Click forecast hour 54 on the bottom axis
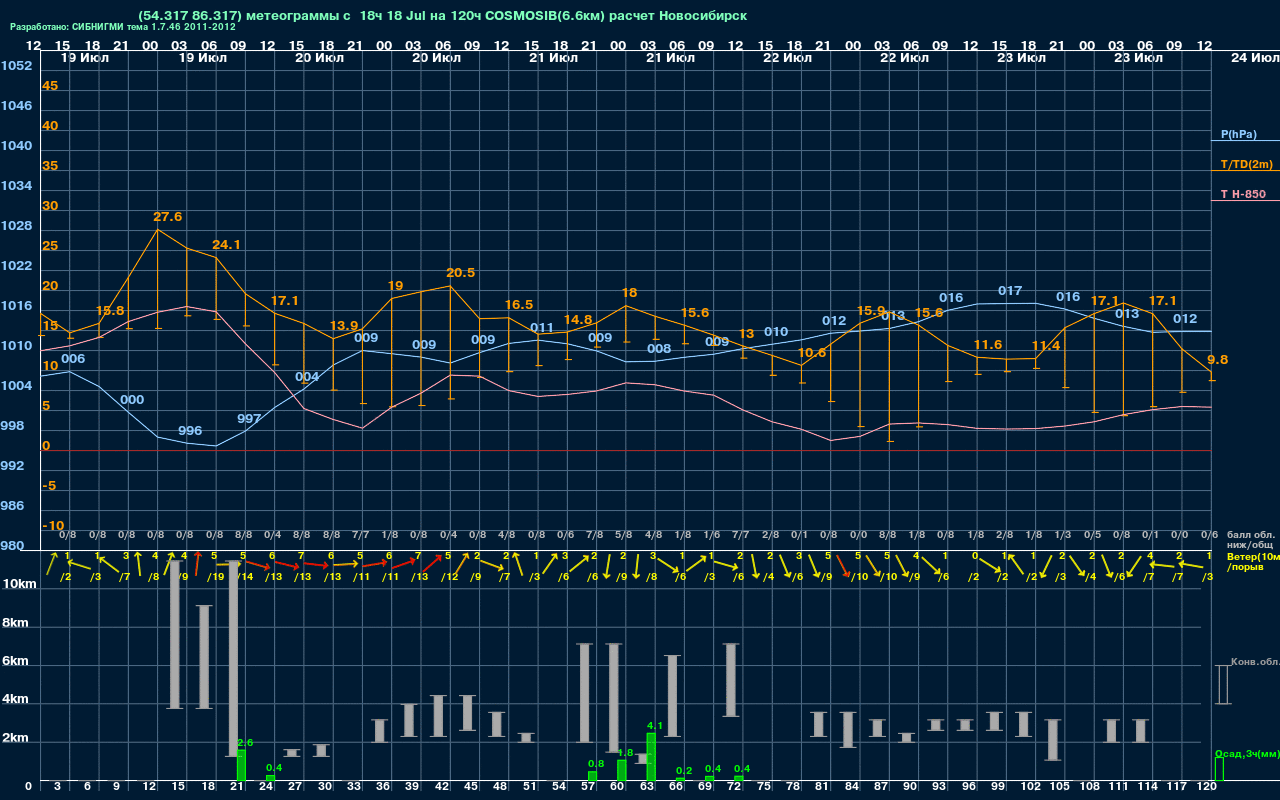1280x800 pixels. click(558, 787)
